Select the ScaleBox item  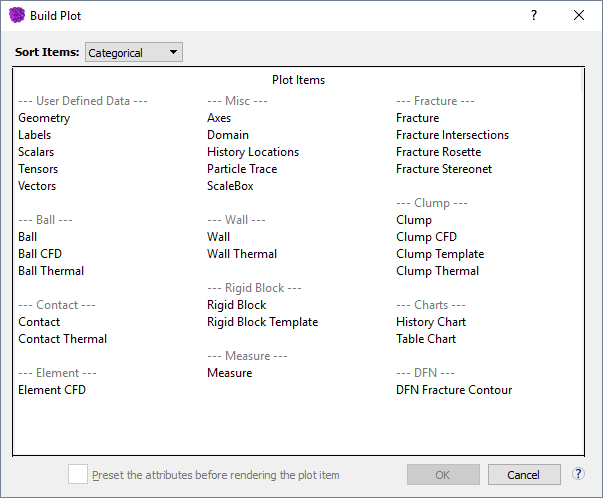coord(230,186)
